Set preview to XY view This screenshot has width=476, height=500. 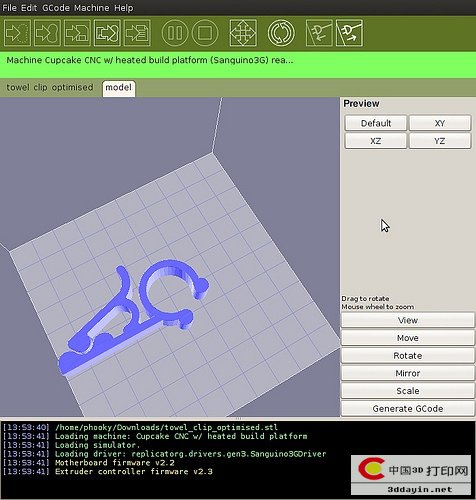[x=440, y=123]
